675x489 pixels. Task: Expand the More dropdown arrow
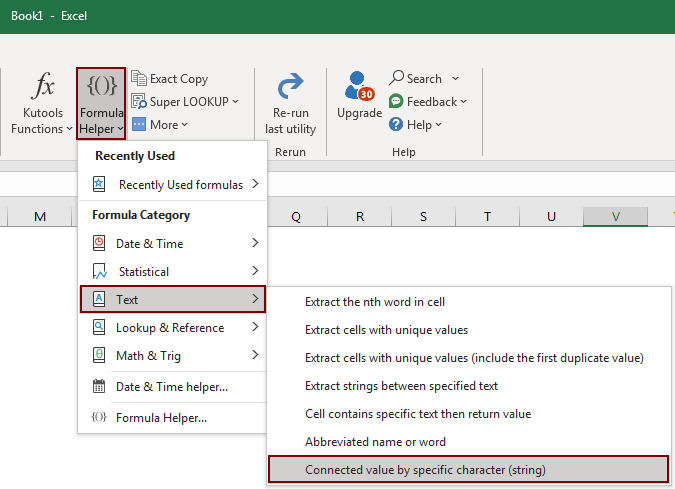click(185, 124)
